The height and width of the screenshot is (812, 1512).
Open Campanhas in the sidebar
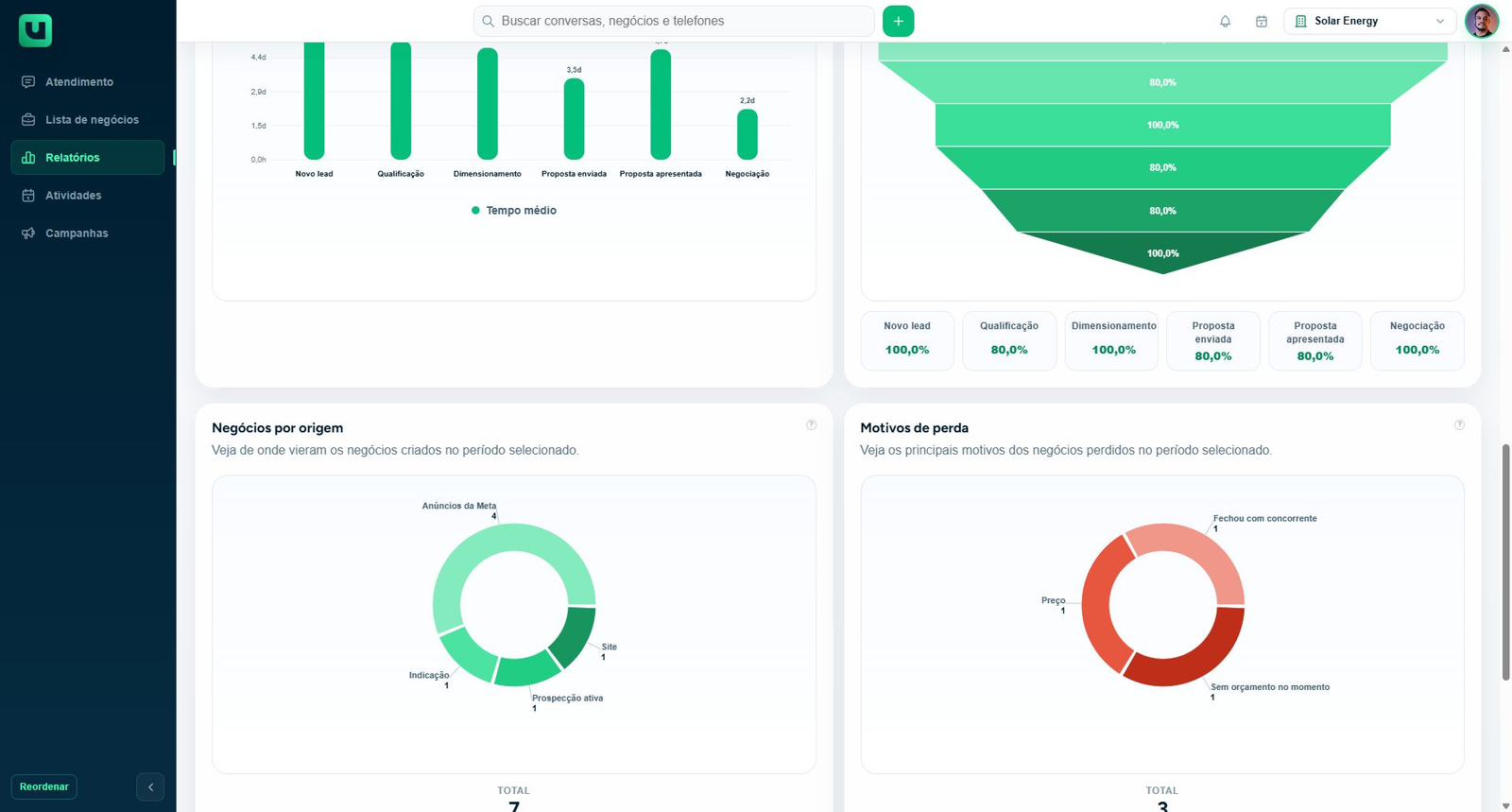coord(88,233)
